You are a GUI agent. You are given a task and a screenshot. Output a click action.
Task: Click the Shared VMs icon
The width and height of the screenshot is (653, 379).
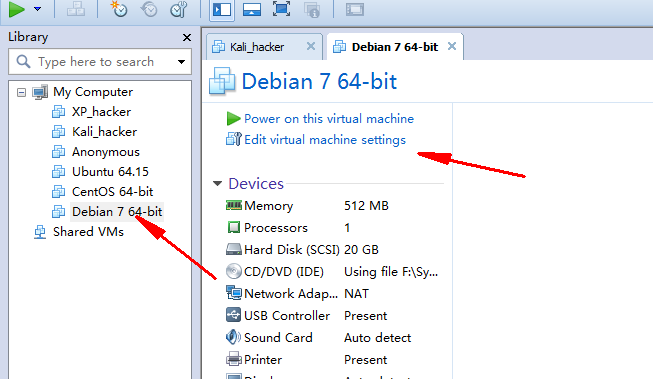point(40,232)
